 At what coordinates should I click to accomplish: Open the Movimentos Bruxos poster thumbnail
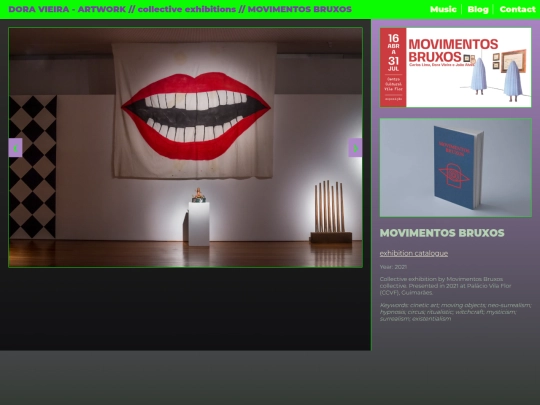click(x=455, y=68)
